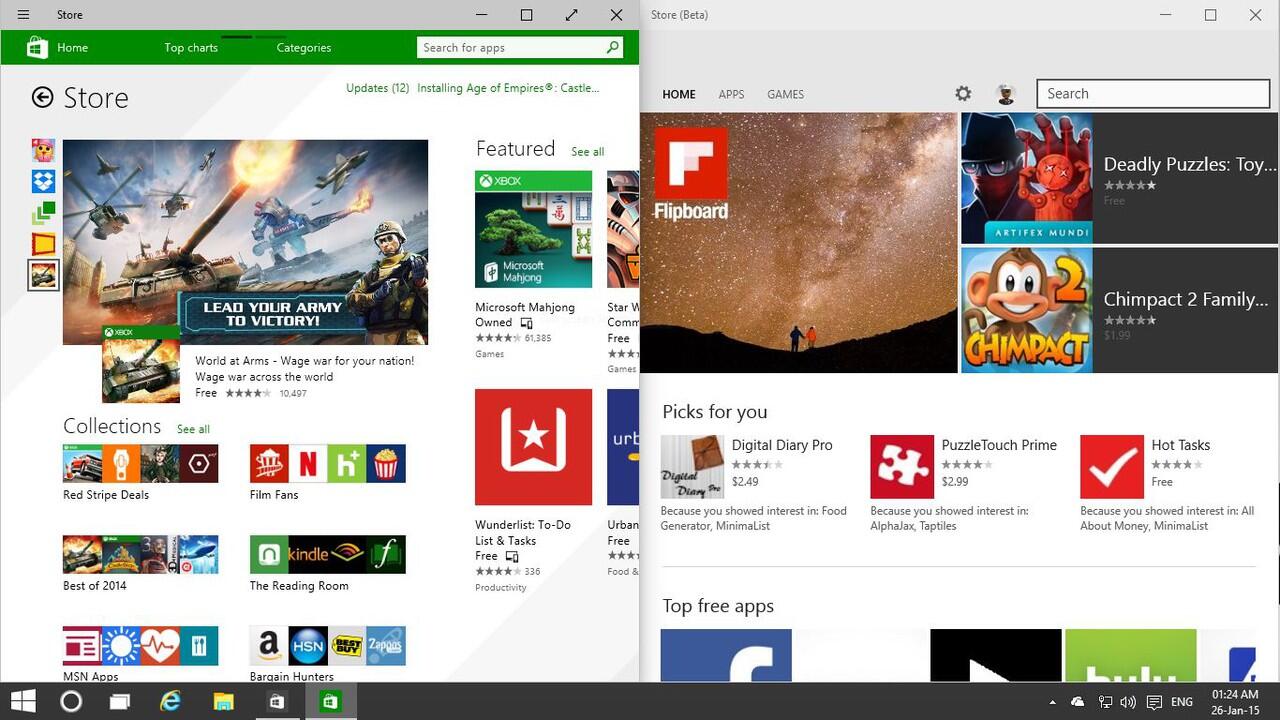Open the World at Arms hero banner

click(x=245, y=242)
